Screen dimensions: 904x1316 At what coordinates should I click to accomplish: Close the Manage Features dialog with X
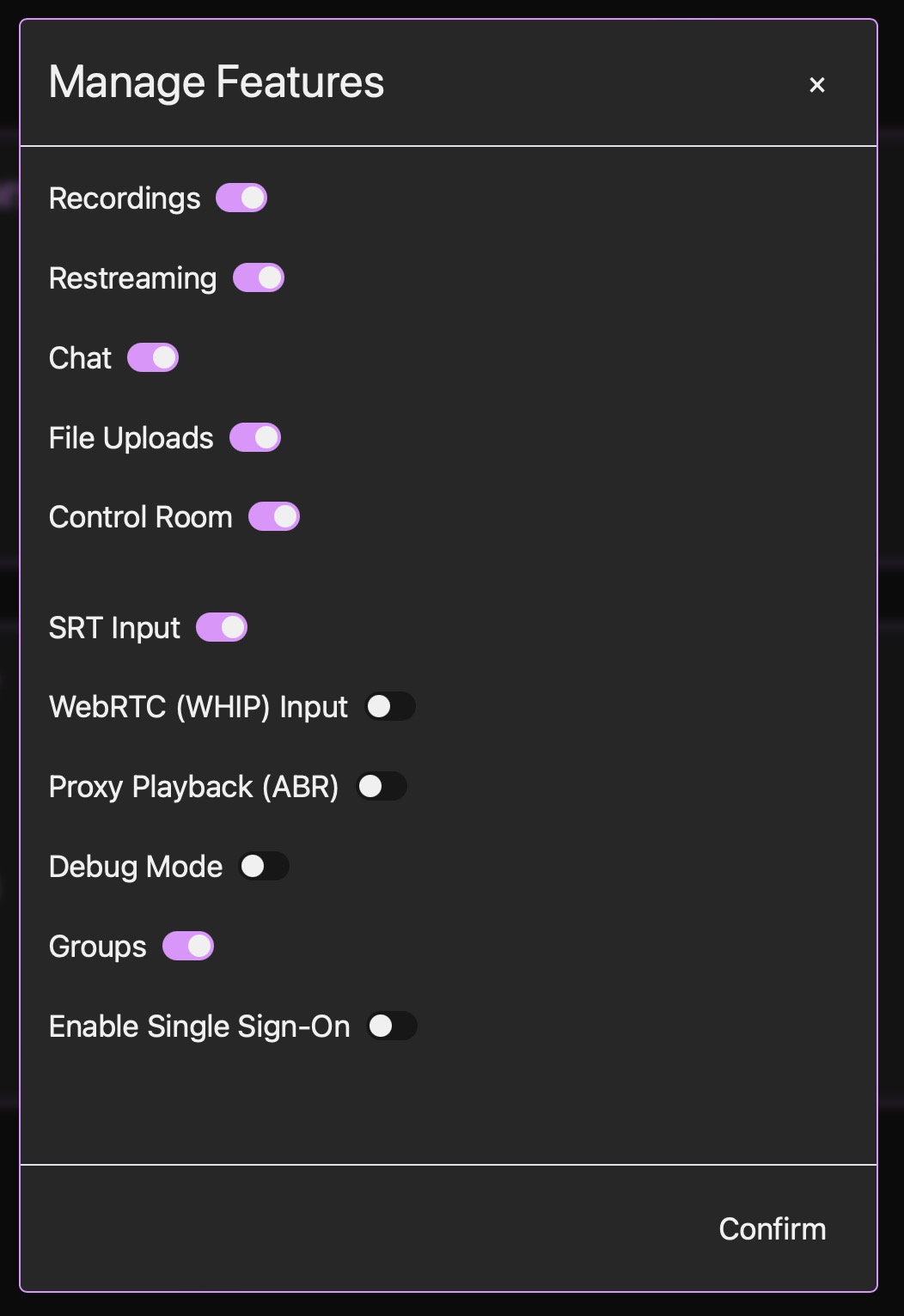click(817, 85)
